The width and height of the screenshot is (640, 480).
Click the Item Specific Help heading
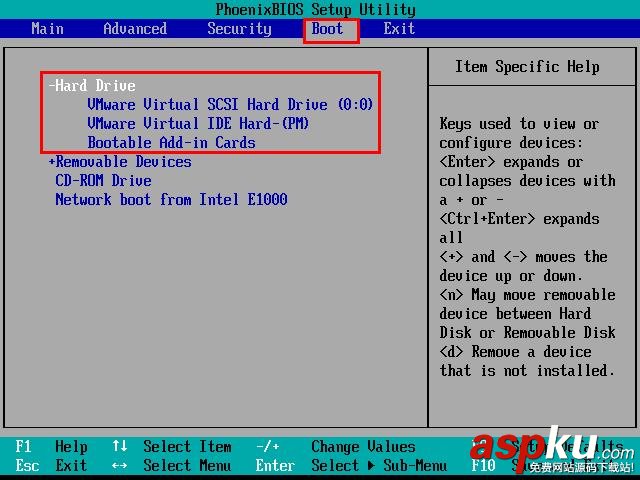(x=527, y=67)
